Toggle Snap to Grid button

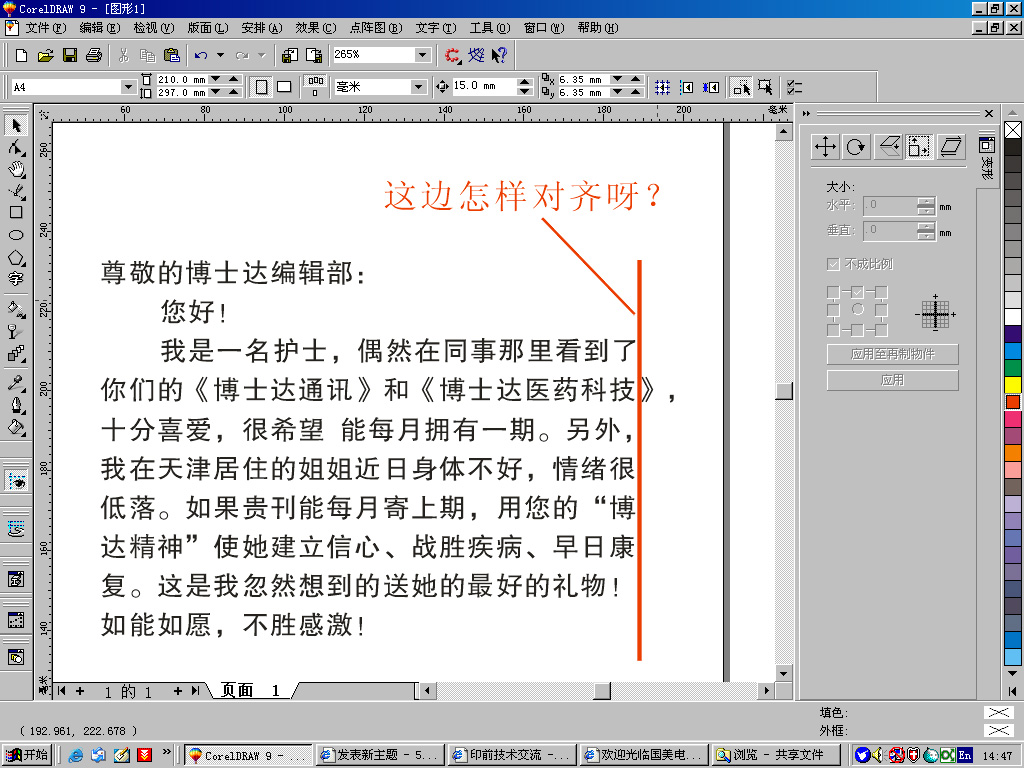click(x=663, y=87)
